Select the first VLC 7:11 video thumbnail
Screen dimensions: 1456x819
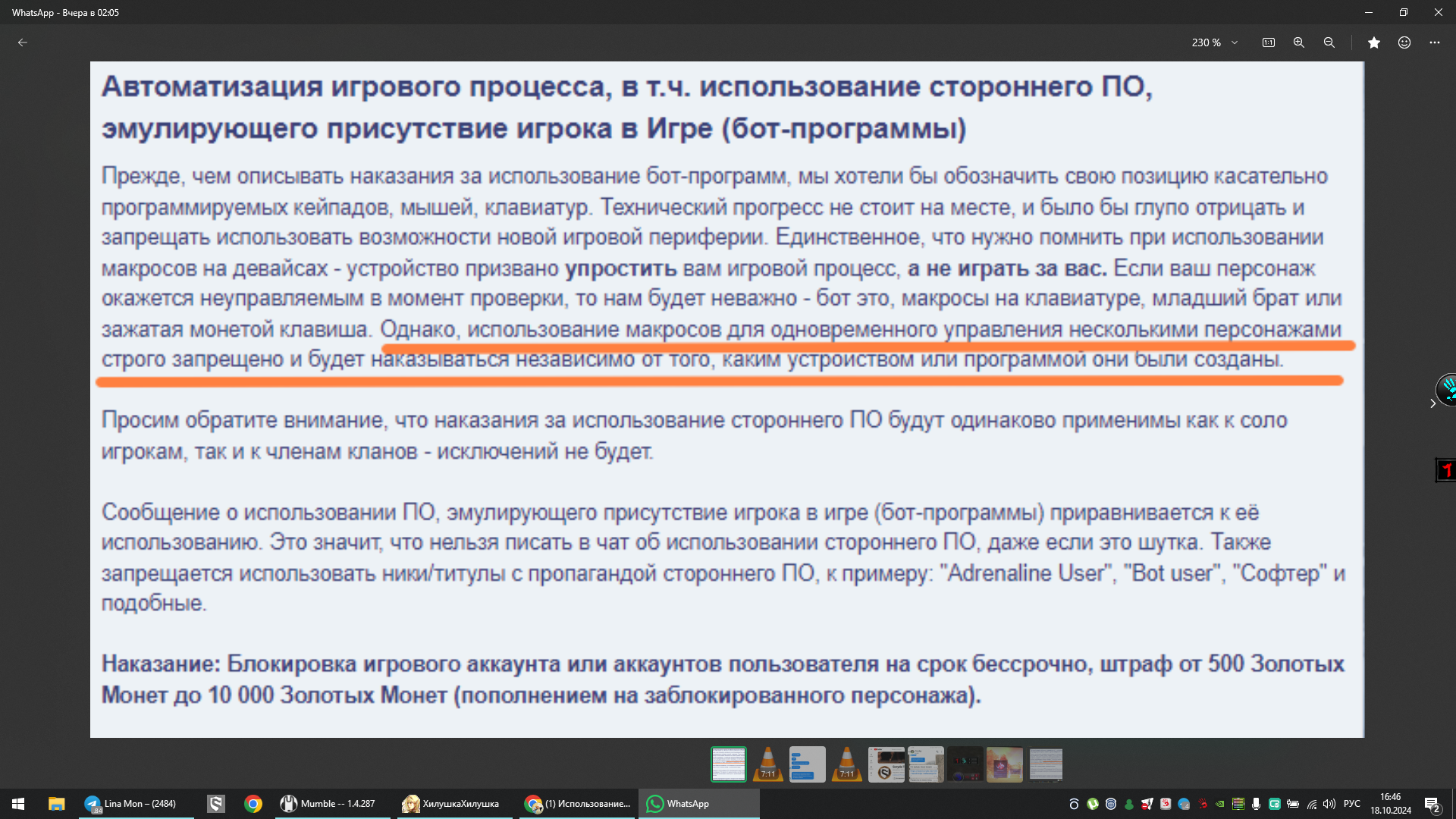tap(767, 764)
